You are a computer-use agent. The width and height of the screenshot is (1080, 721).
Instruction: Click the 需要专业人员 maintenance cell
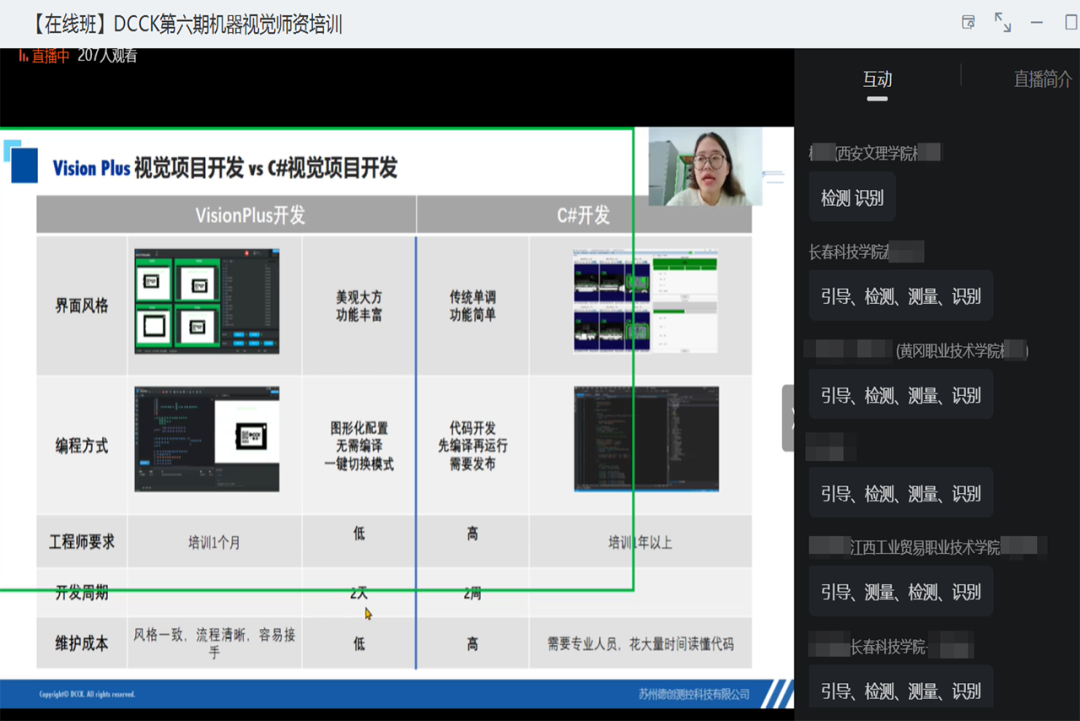641,644
